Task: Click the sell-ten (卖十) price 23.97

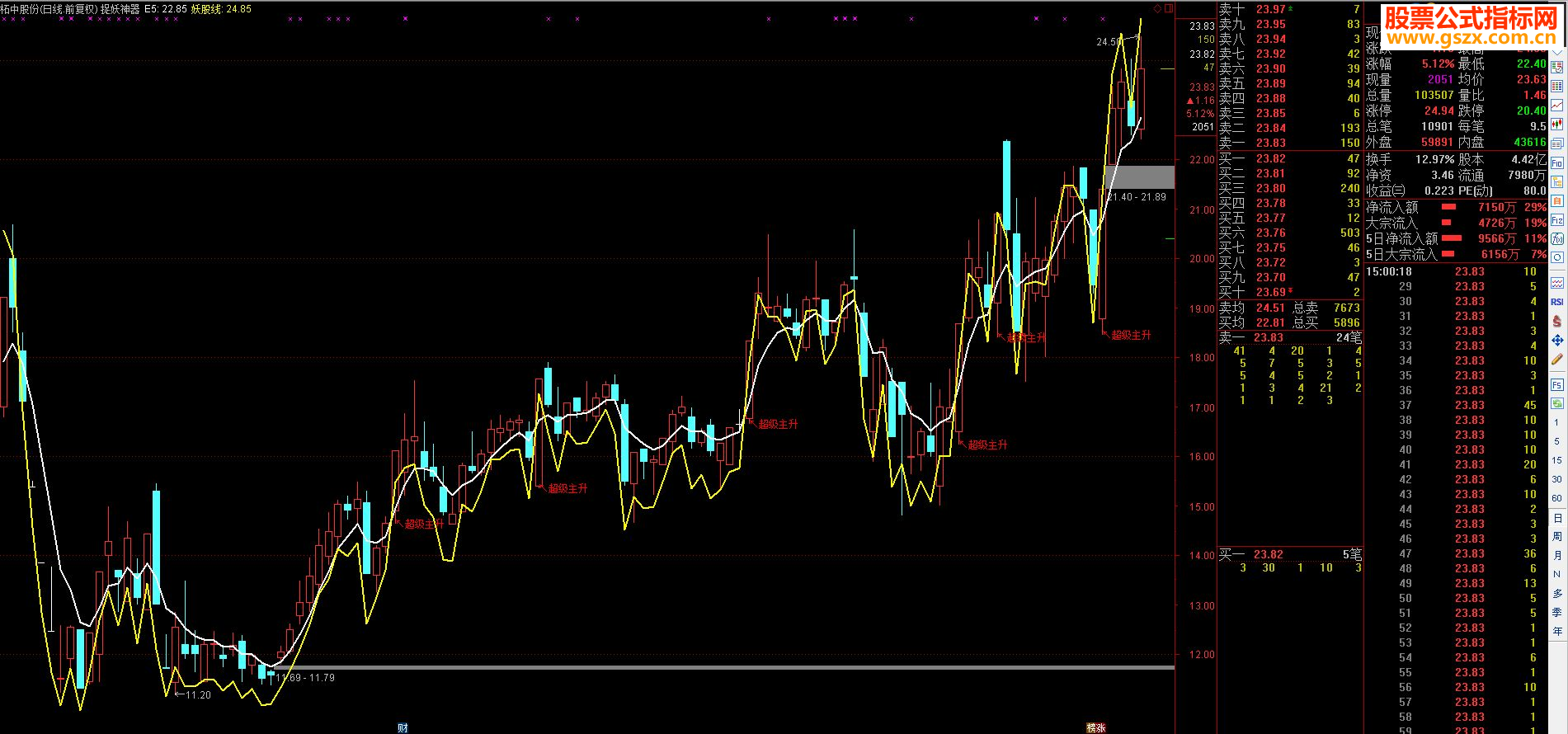Action: point(1271,9)
